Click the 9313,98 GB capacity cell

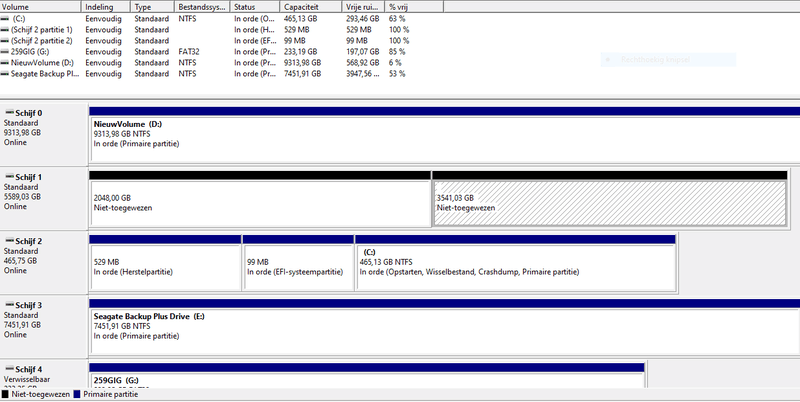pyautogui.click(x=303, y=63)
